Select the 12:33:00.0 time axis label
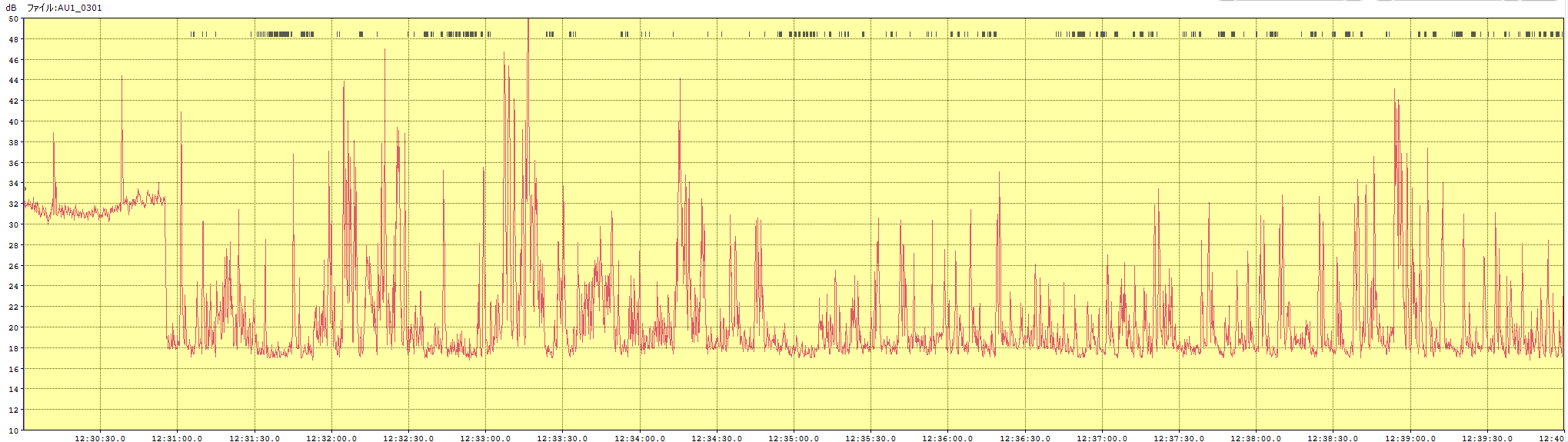 (x=485, y=438)
